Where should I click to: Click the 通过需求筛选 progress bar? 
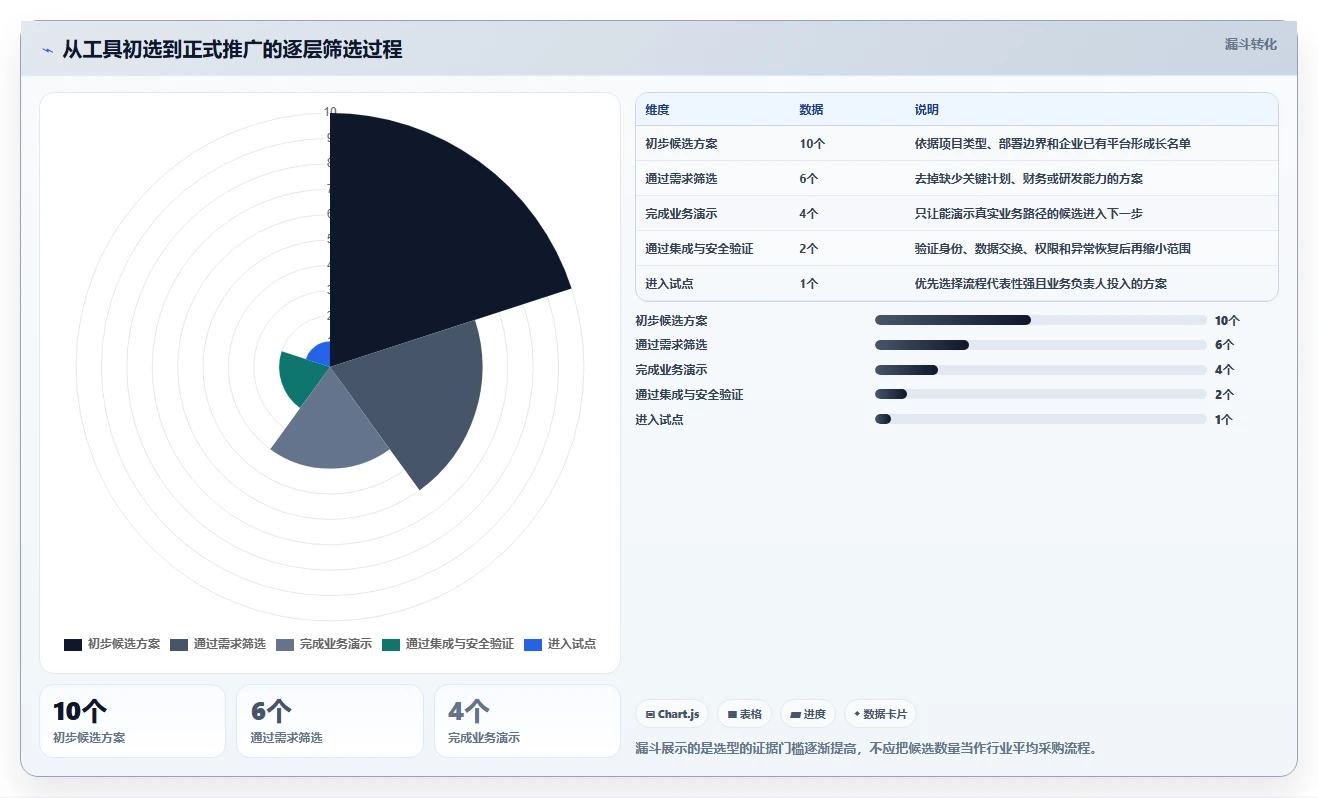pyautogui.click(x=1041, y=345)
